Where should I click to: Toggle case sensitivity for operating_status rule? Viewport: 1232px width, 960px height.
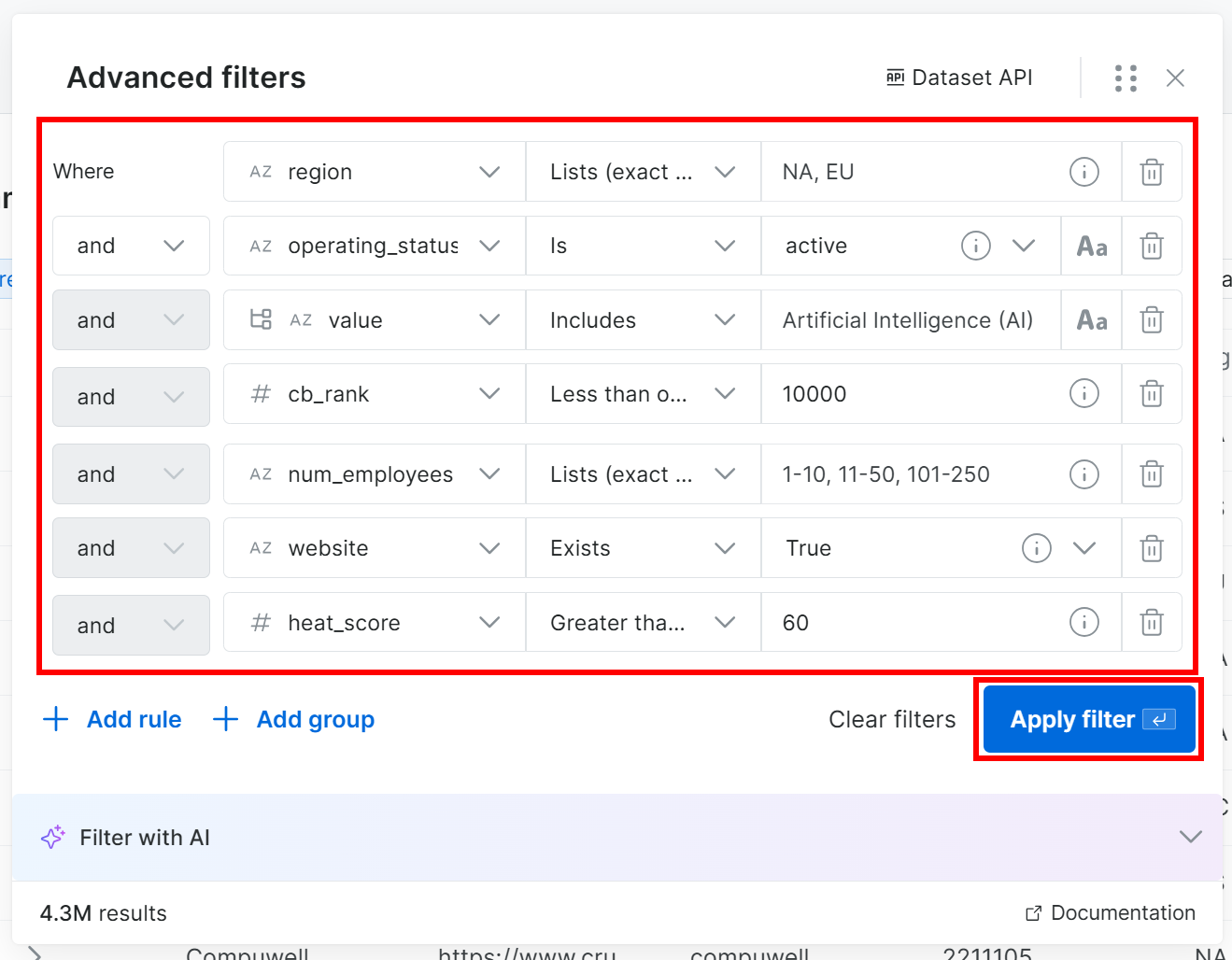pyautogui.click(x=1091, y=247)
